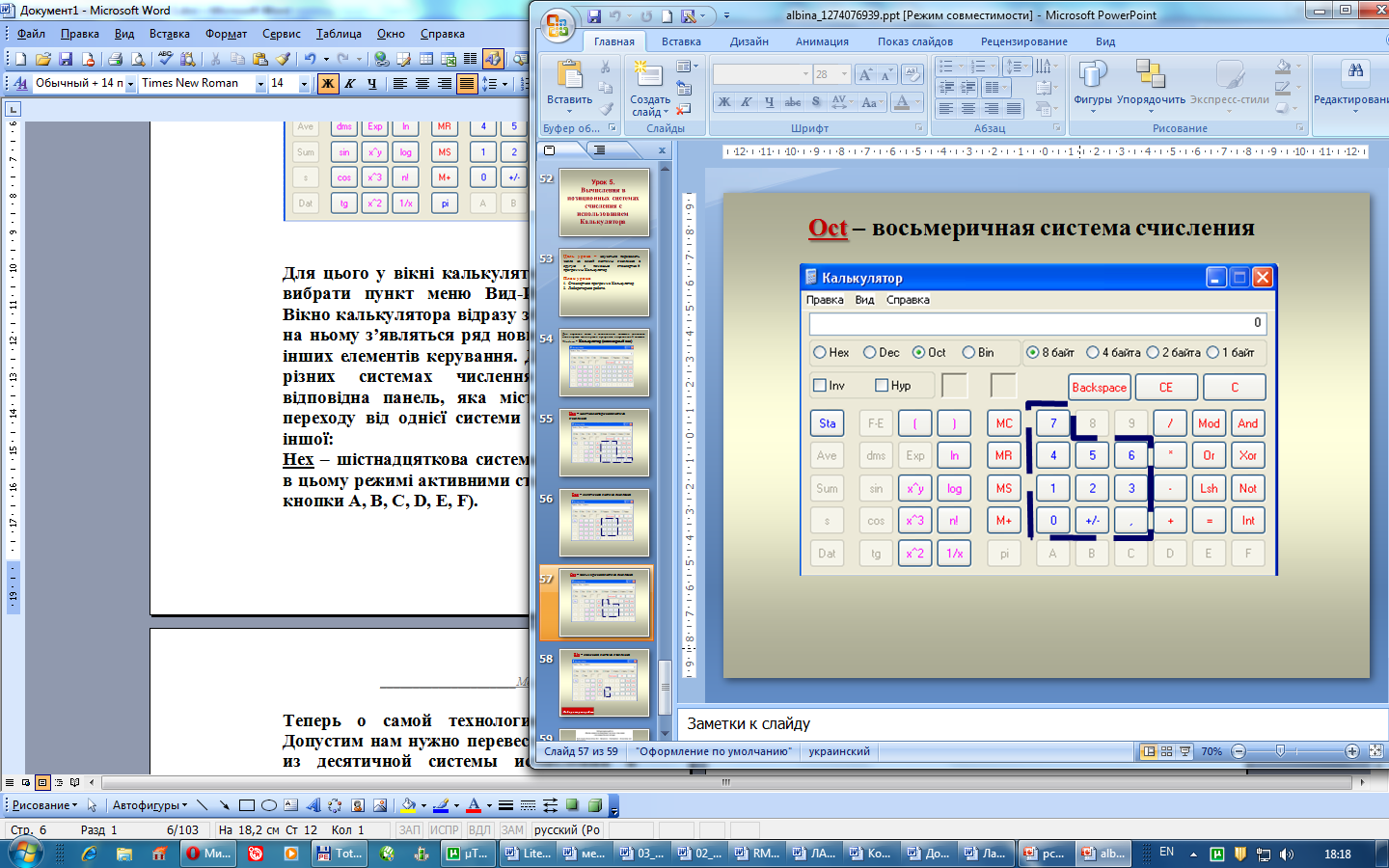Click the Insert Table icon in Word toolbar
Screen dimensions: 1389x868
pyautogui.click(x=425, y=59)
